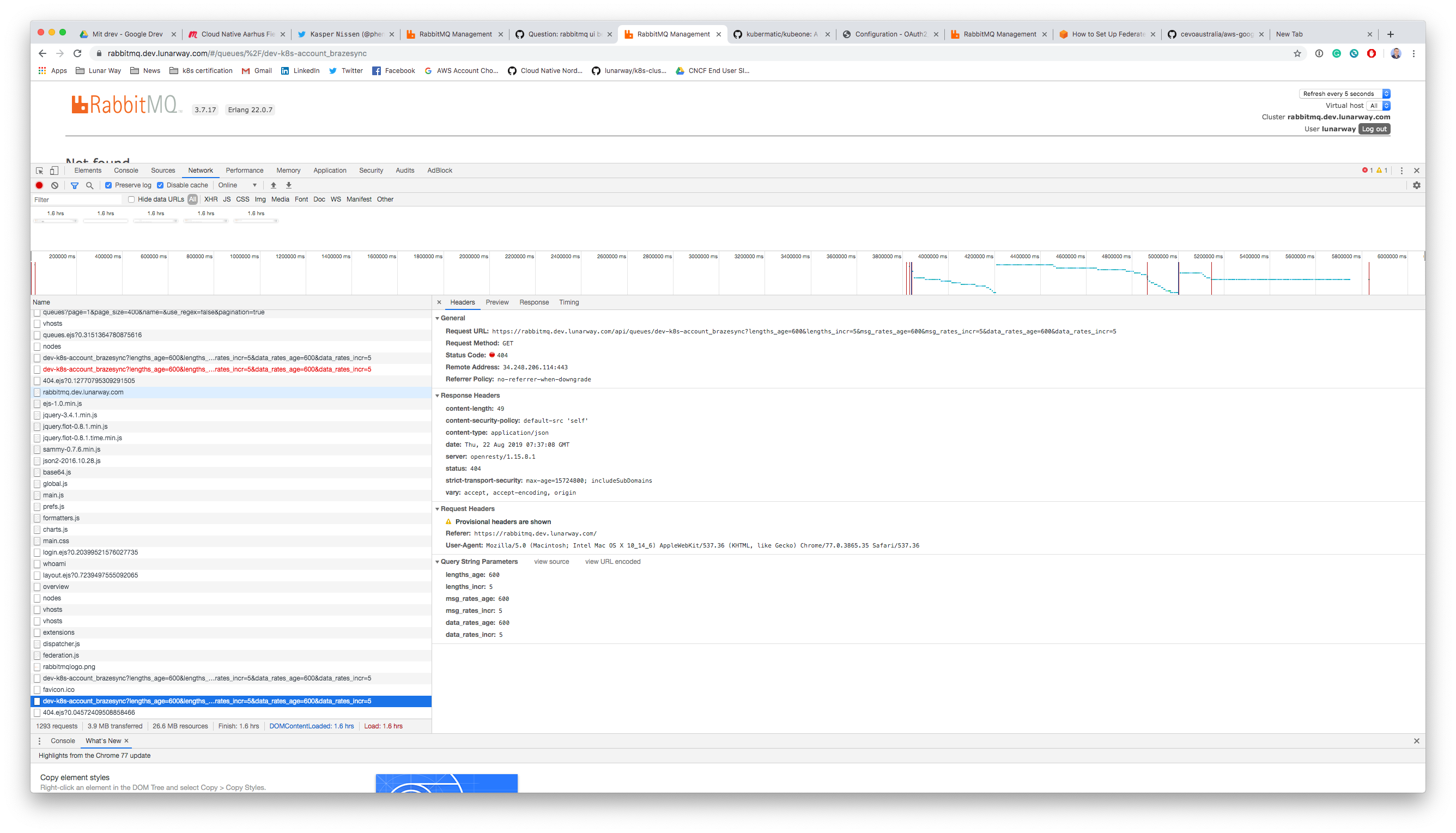This screenshot has width=1456, height=833.
Task: Filter requests by XHR type
Action: (x=211, y=199)
